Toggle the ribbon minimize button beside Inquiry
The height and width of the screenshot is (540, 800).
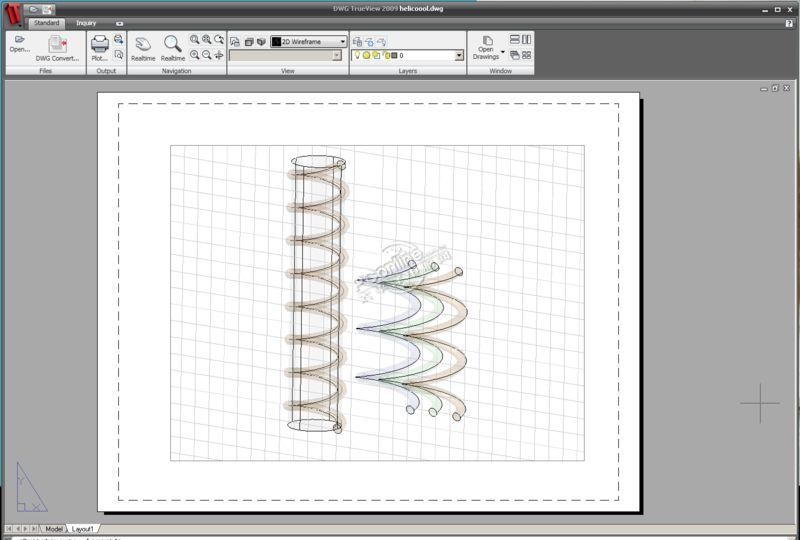click(x=119, y=23)
